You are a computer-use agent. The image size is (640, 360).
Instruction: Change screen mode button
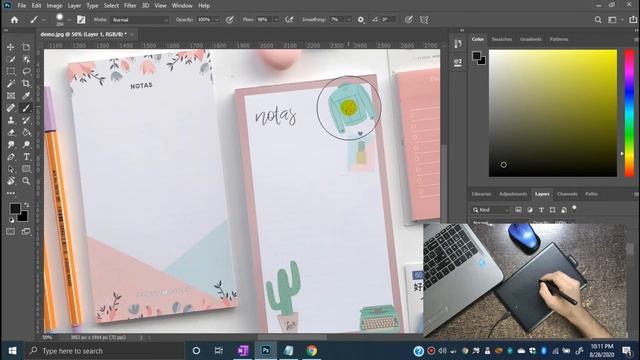26,232
